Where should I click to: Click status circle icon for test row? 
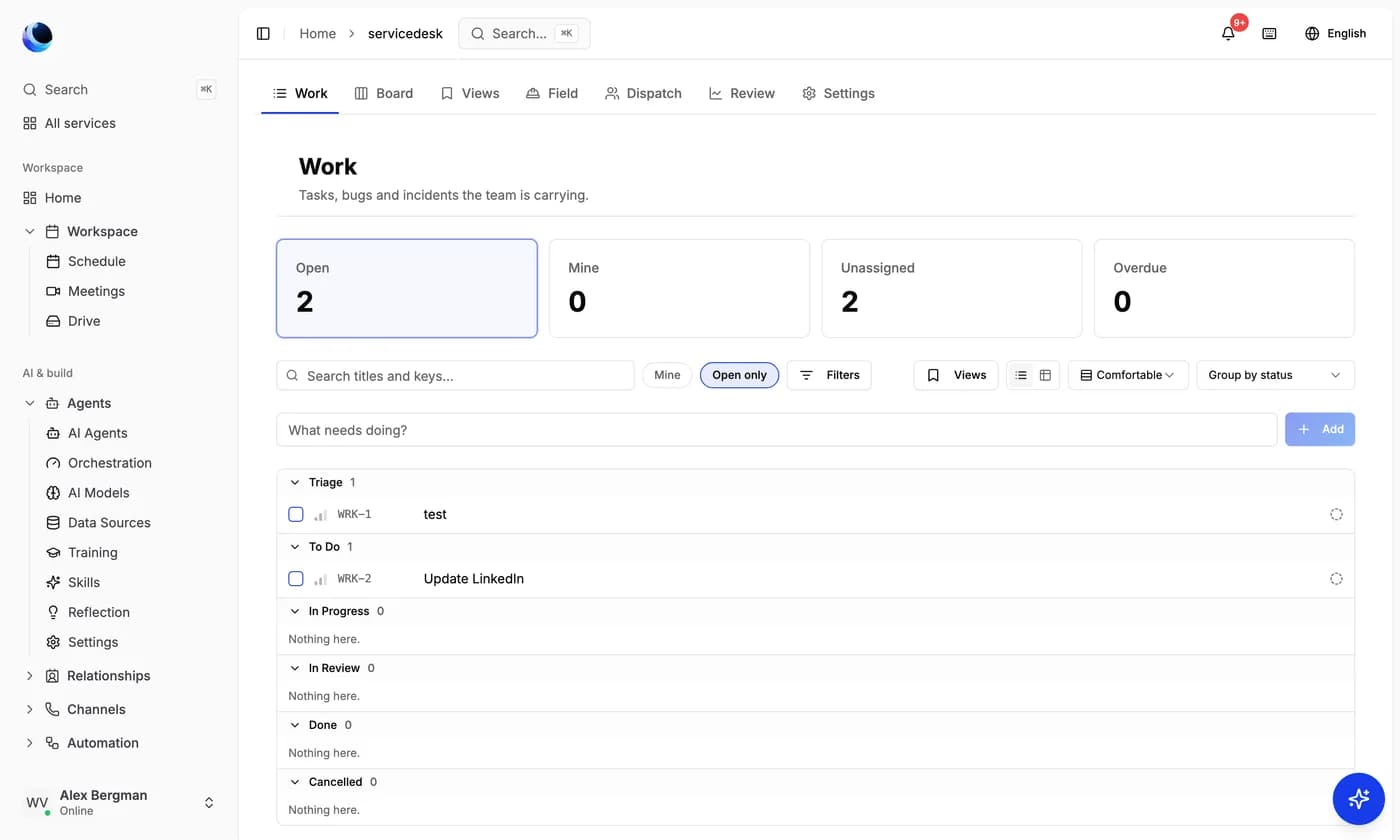click(x=1336, y=514)
